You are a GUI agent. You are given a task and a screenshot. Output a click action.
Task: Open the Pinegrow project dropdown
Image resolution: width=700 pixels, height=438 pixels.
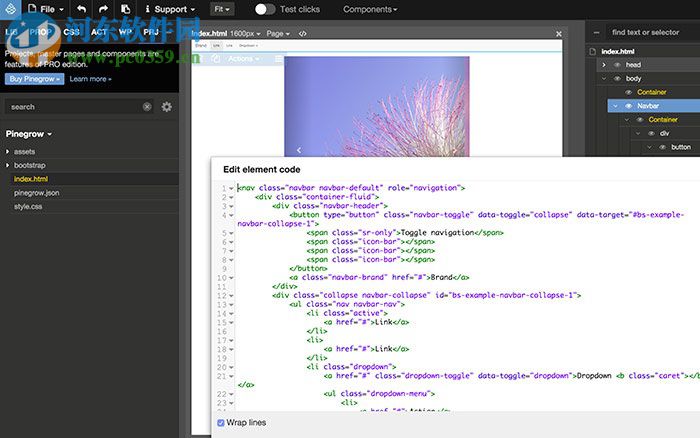coord(29,134)
